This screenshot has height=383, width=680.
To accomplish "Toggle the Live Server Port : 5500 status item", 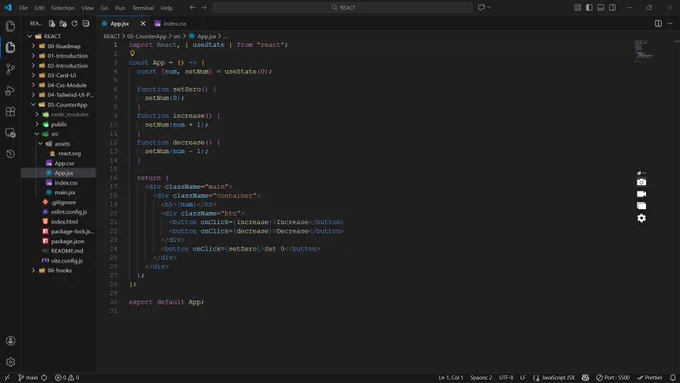I will [x=613, y=377].
